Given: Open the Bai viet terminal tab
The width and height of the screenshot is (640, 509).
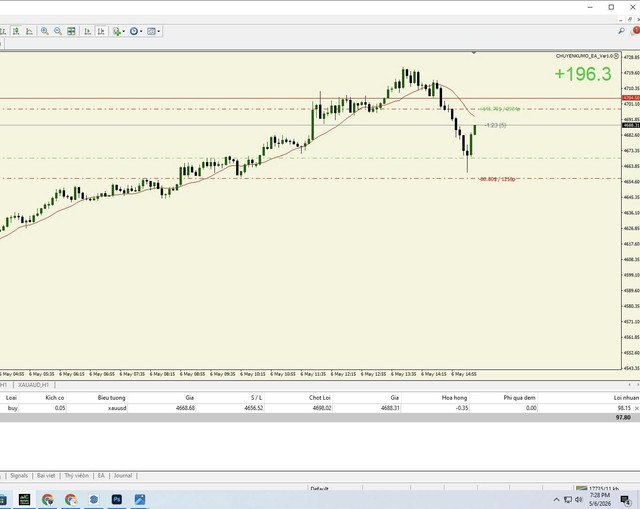Looking at the screenshot, I should point(46,476).
